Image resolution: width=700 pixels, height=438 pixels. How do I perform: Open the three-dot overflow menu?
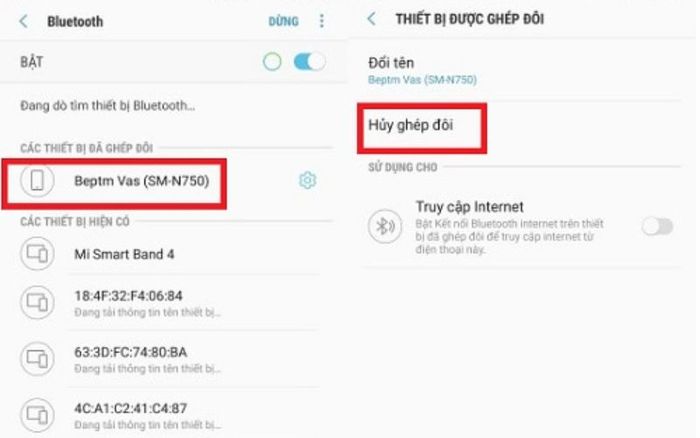pyautogui.click(x=321, y=21)
